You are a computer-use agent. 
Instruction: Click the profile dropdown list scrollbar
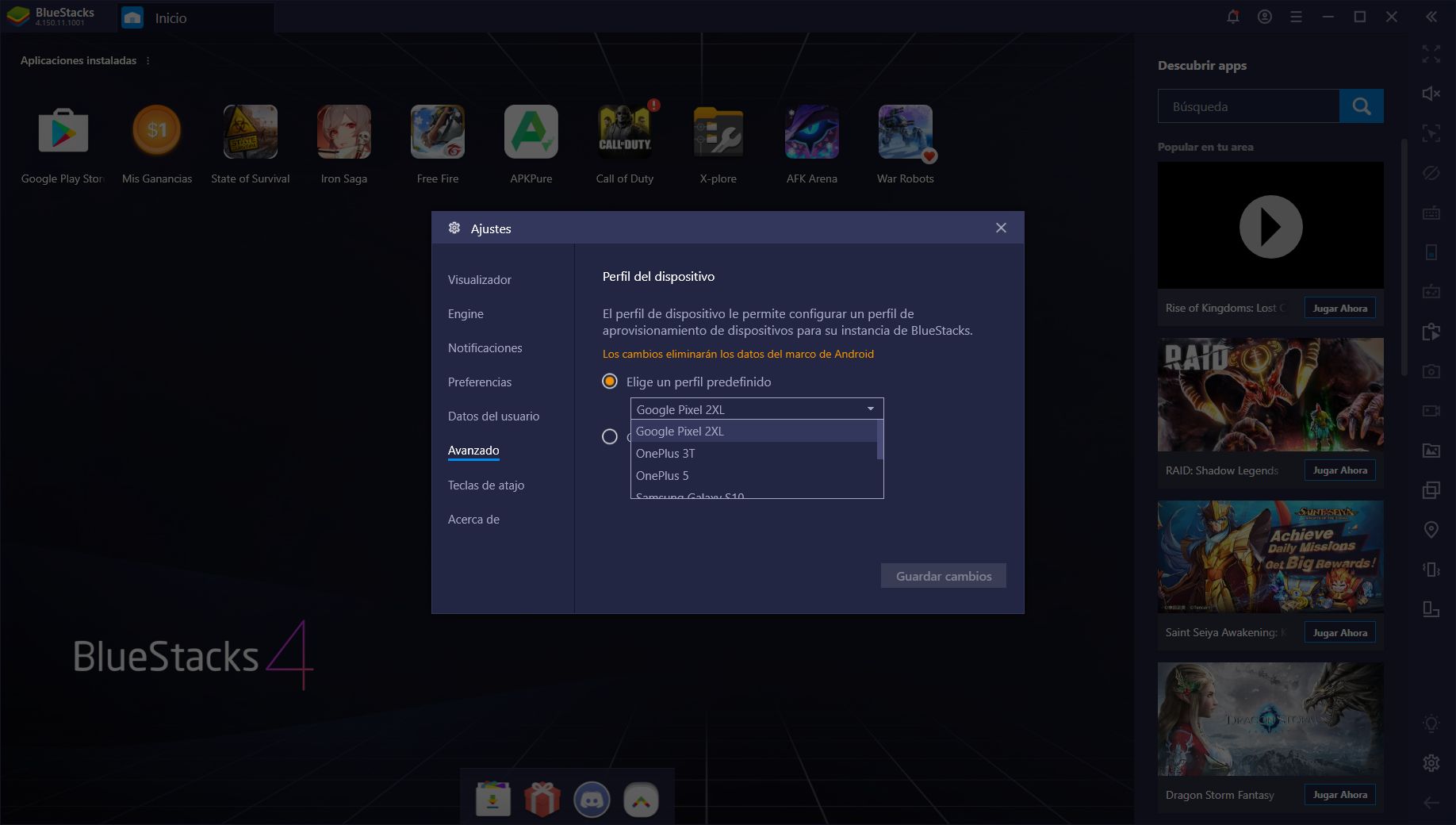(880, 440)
